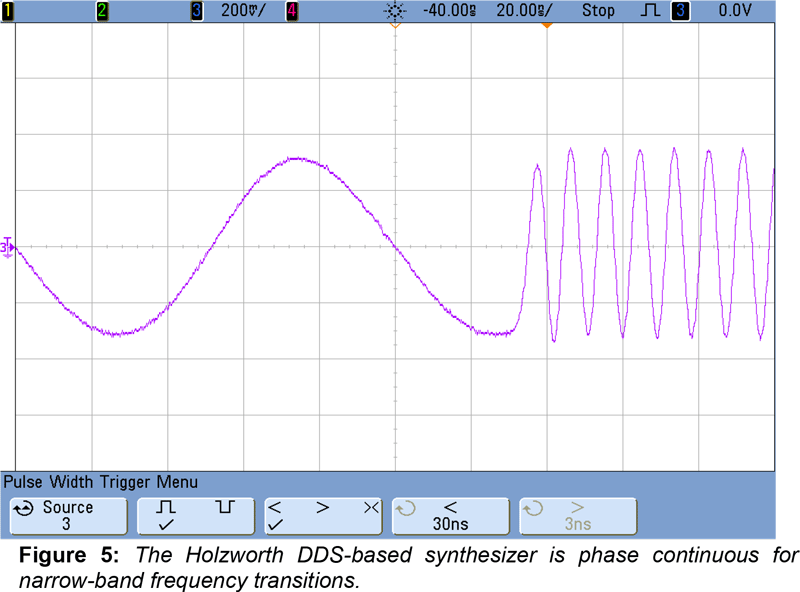Image resolution: width=800 pixels, height=592 pixels.
Task: Click channel 3 ground level marker on left
Action: coord(7,246)
